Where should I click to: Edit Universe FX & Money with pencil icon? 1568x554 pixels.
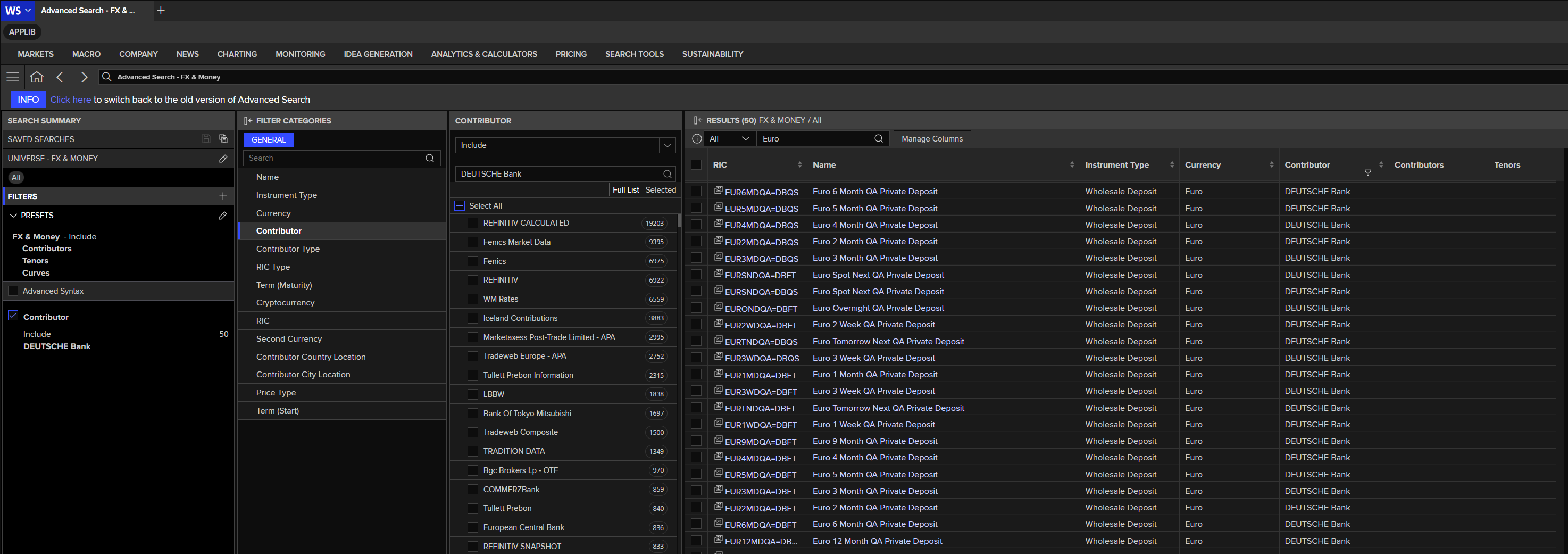223,158
